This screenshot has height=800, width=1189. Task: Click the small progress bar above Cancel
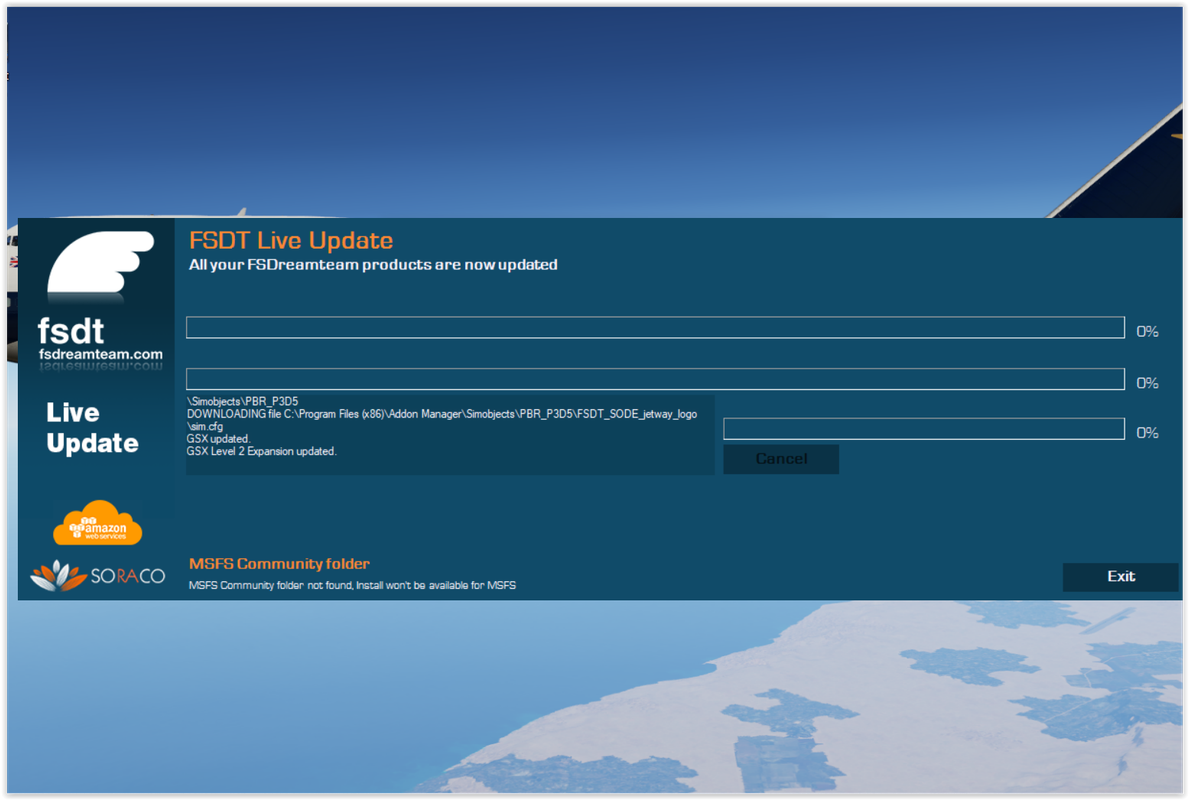click(x=924, y=428)
